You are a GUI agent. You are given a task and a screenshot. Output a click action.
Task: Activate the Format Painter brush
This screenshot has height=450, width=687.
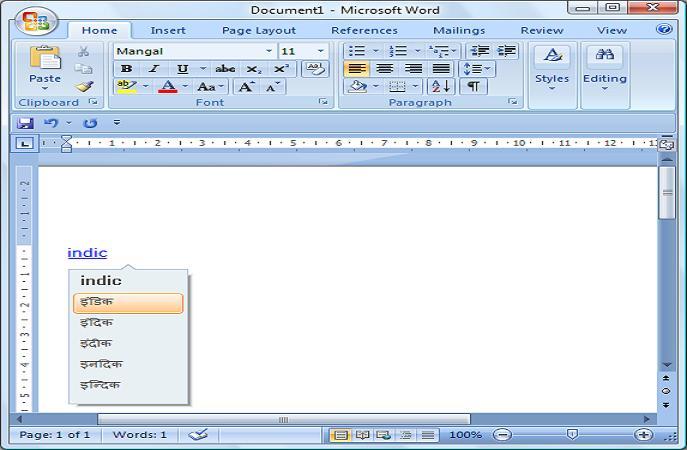pyautogui.click(x=84, y=86)
